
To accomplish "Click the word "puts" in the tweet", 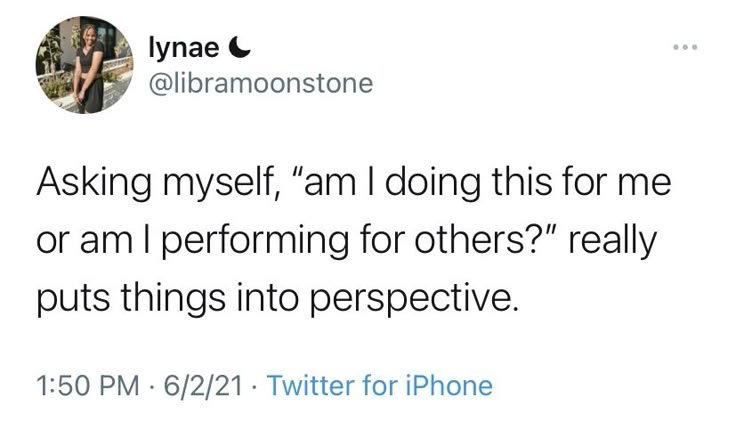I will click(x=73, y=299).
